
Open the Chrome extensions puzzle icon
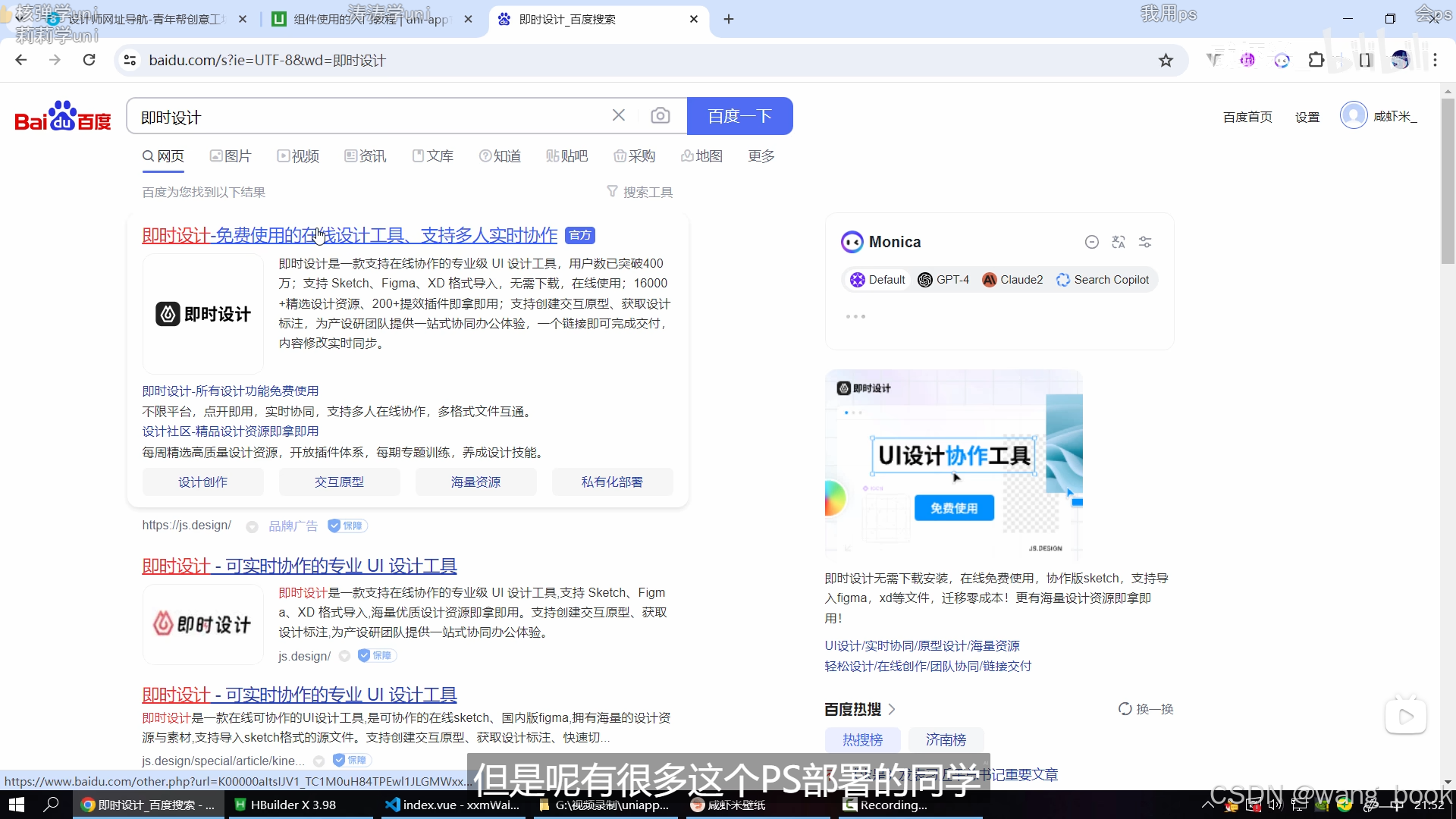[x=1316, y=60]
